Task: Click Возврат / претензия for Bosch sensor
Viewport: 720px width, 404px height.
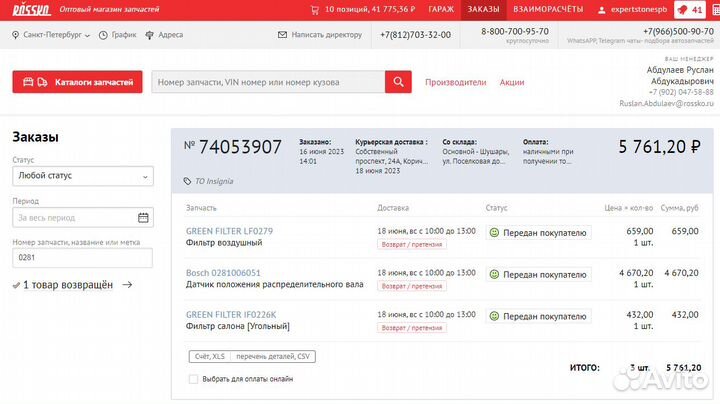Action: (412, 286)
